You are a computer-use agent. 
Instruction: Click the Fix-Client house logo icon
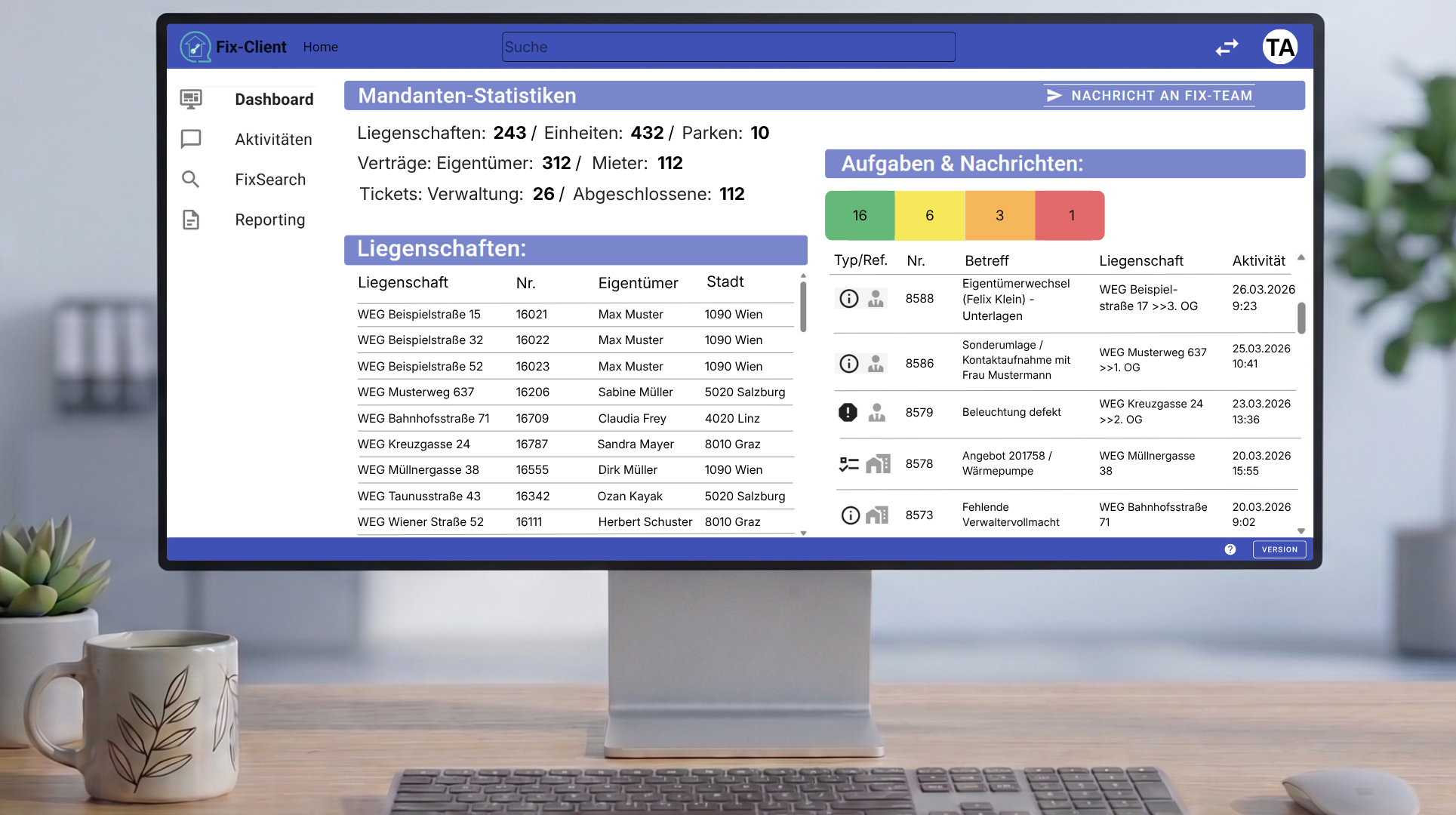click(x=195, y=47)
